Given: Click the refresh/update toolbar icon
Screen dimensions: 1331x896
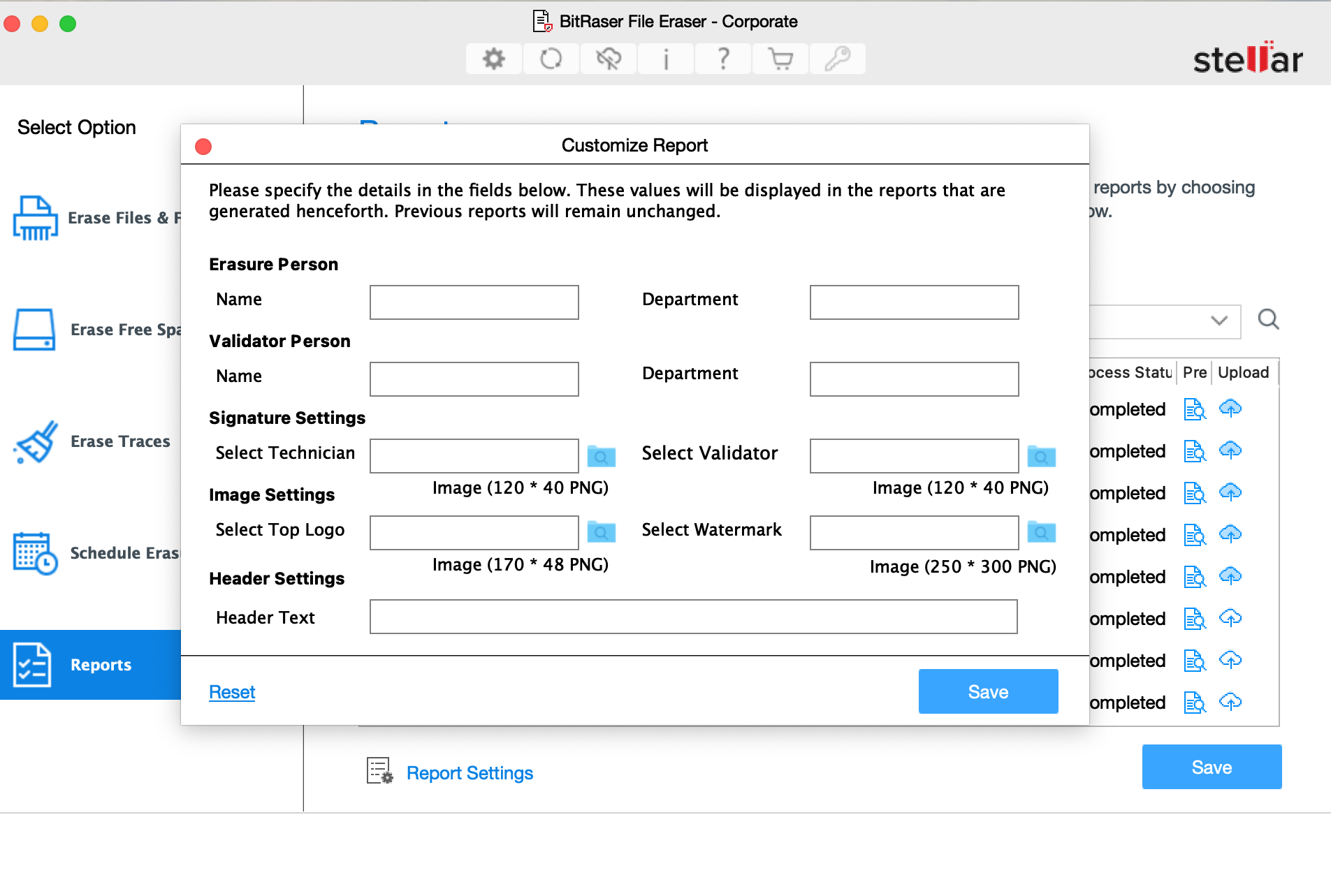Looking at the screenshot, I should (551, 59).
